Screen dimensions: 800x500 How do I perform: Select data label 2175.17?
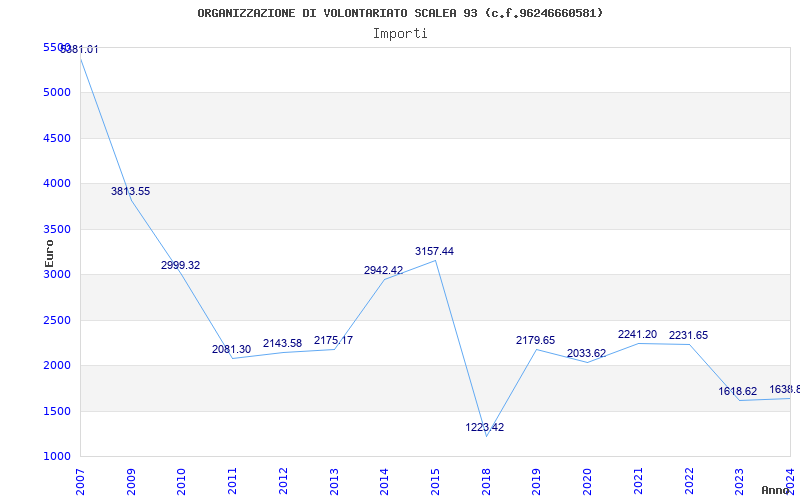coord(333,340)
